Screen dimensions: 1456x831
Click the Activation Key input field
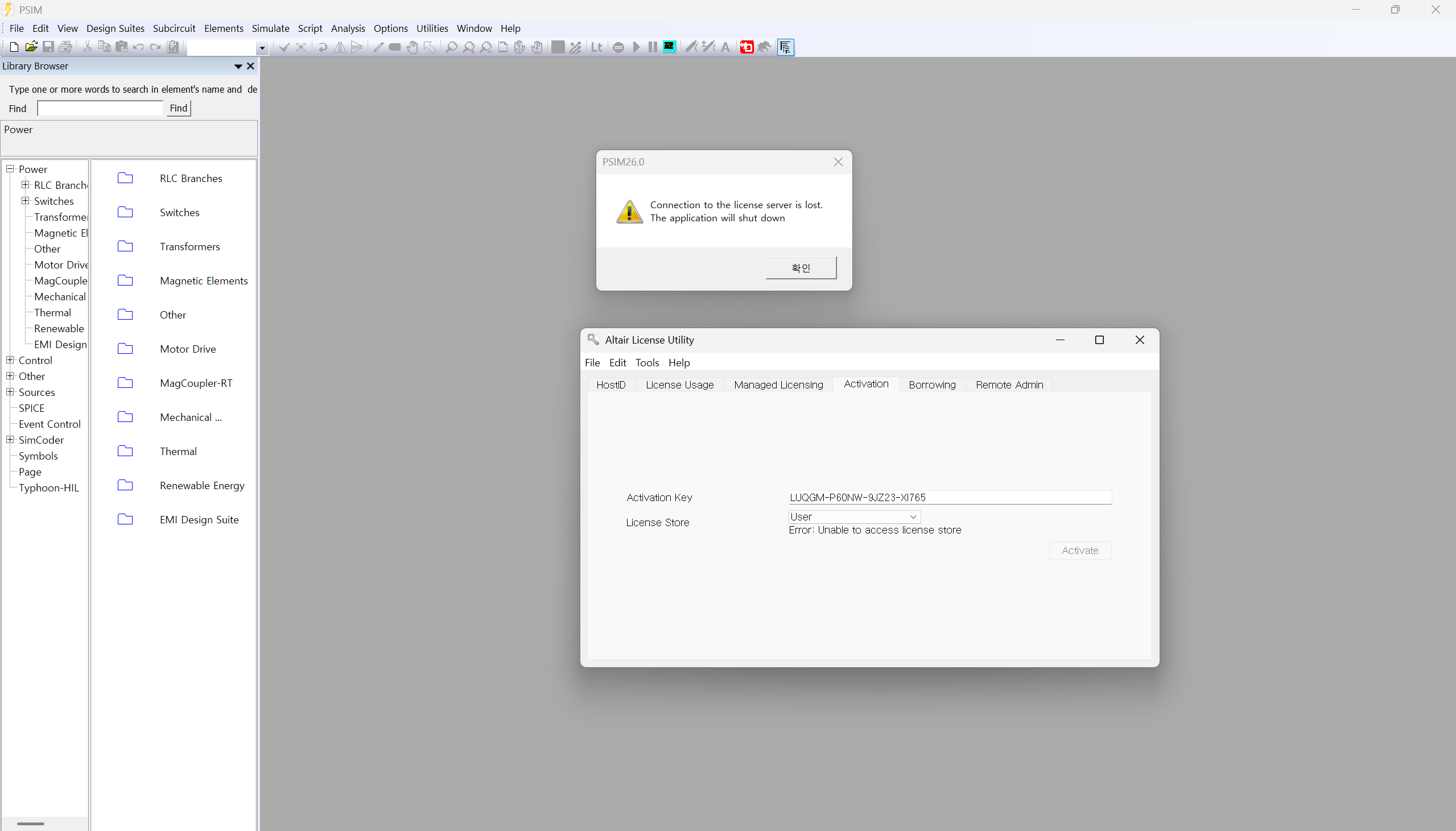tap(950, 497)
